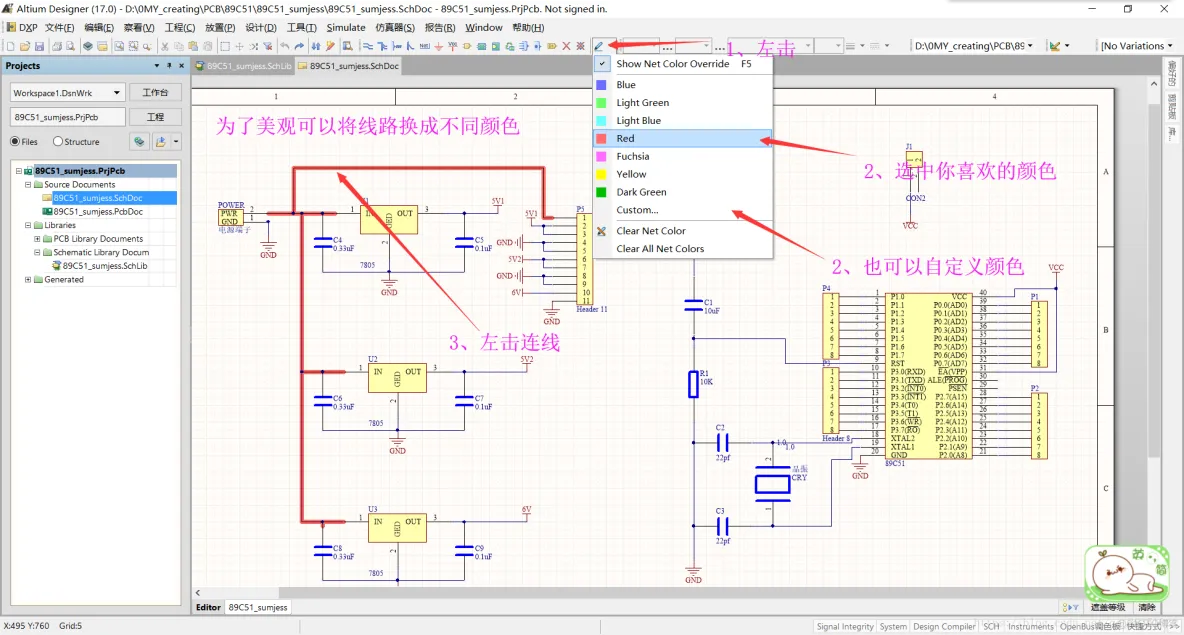Click the red X No ERC icon
The height and width of the screenshot is (635, 1184).
tap(566, 46)
